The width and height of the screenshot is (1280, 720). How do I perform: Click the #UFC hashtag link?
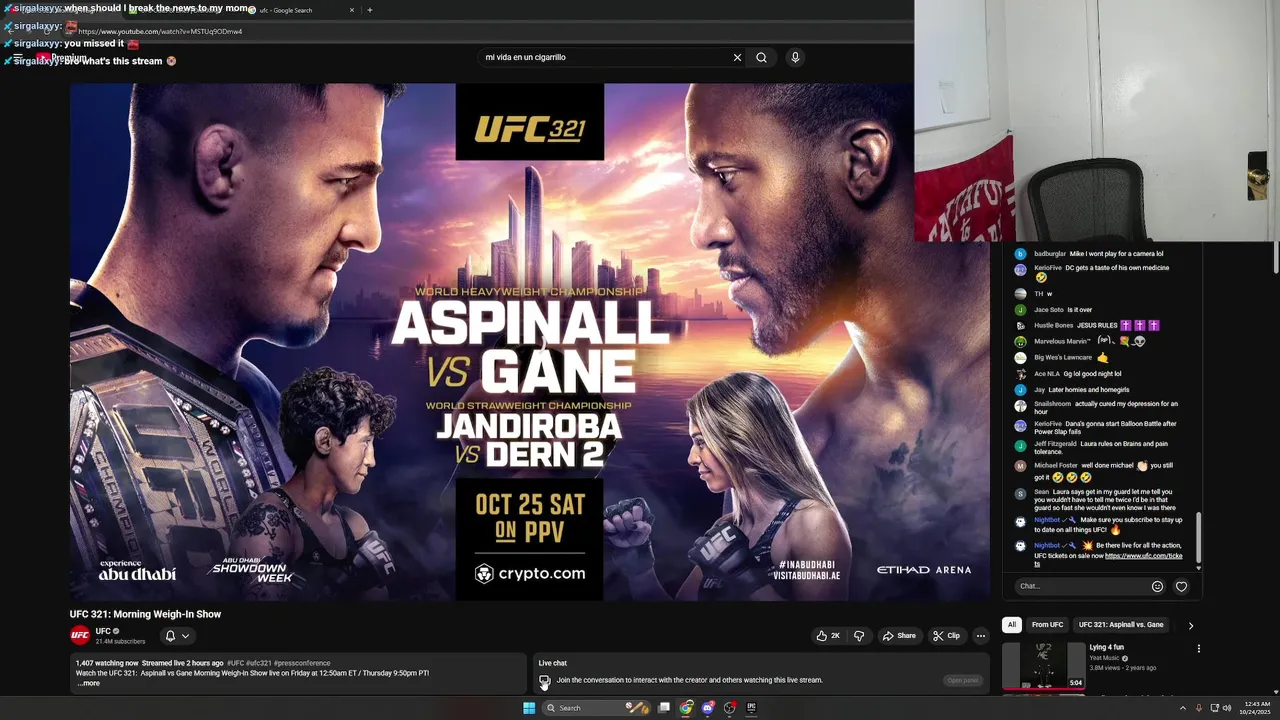pos(235,663)
